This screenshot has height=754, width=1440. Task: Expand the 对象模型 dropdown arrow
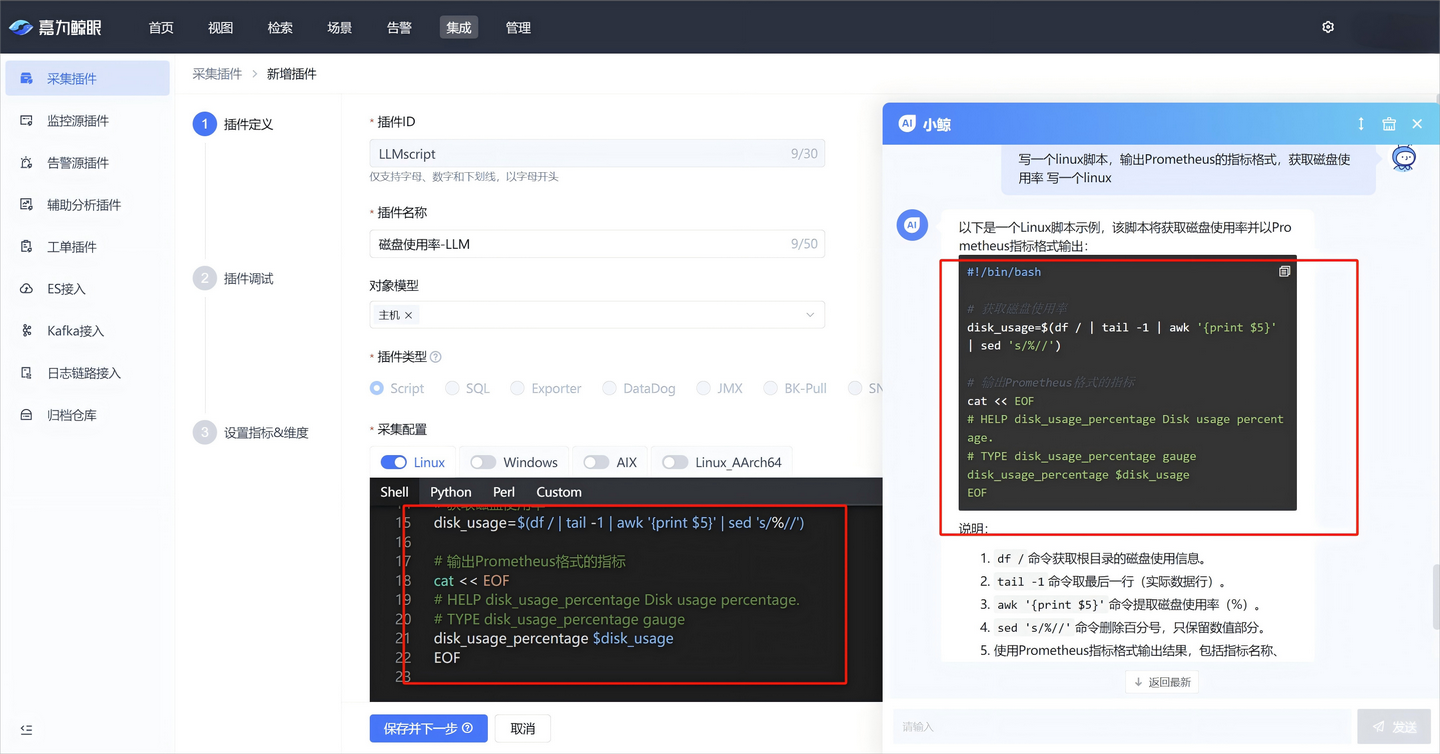pos(810,315)
